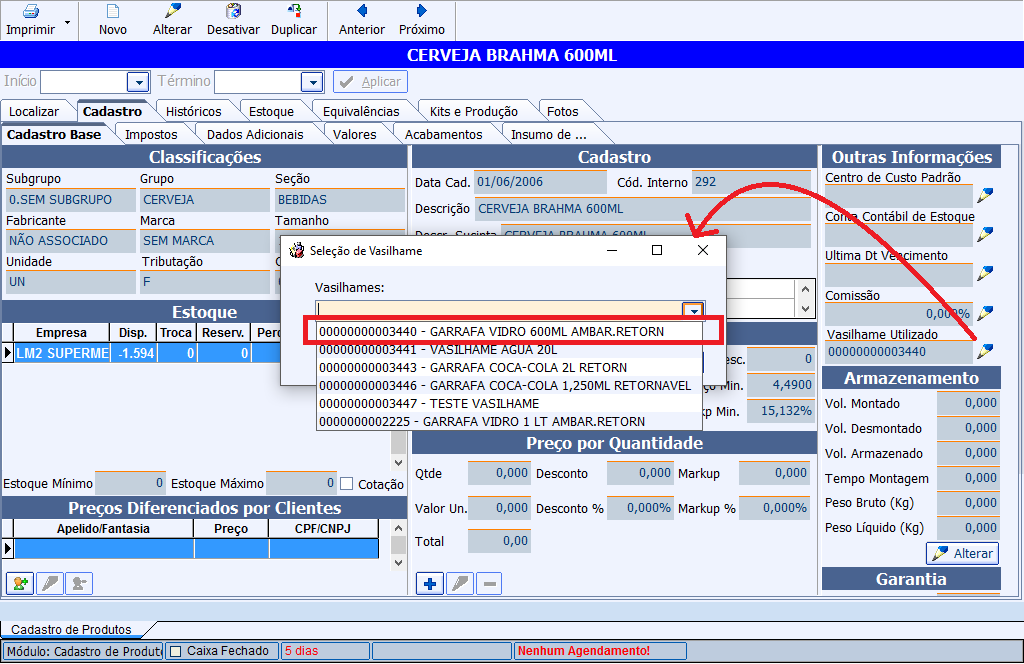This screenshot has width=1024, height=664.
Task: Click the Estoque Mínimo input field
Action: click(x=131, y=484)
